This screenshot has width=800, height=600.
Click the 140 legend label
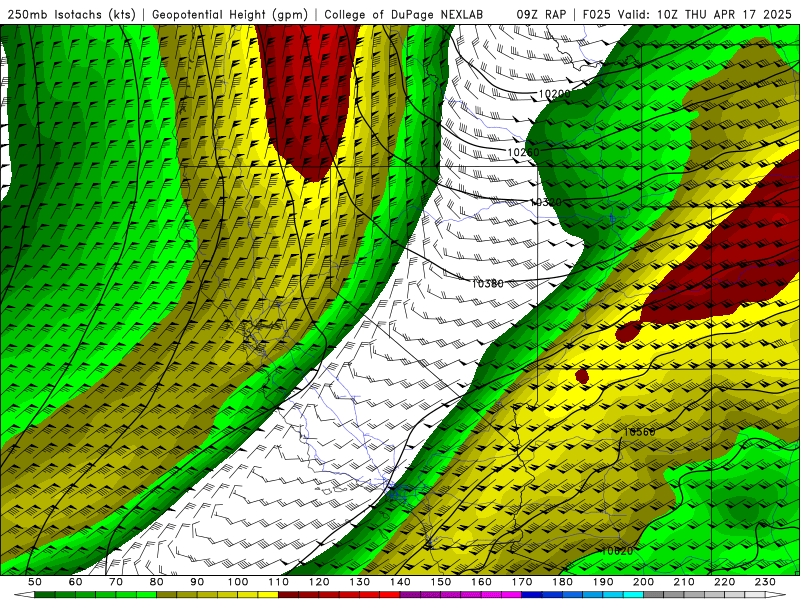[400, 582]
